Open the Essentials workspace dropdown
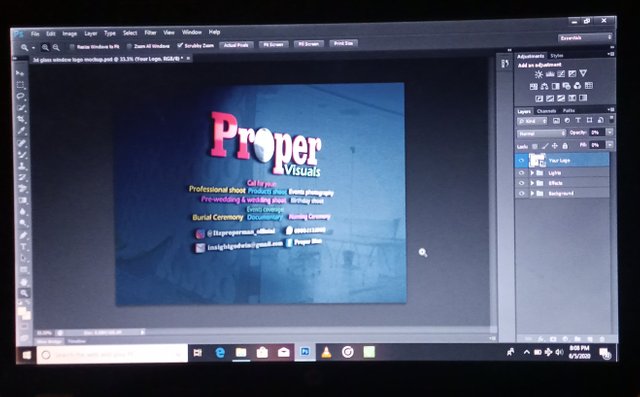This screenshot has width=640, height=397. (x=585, y=38)
